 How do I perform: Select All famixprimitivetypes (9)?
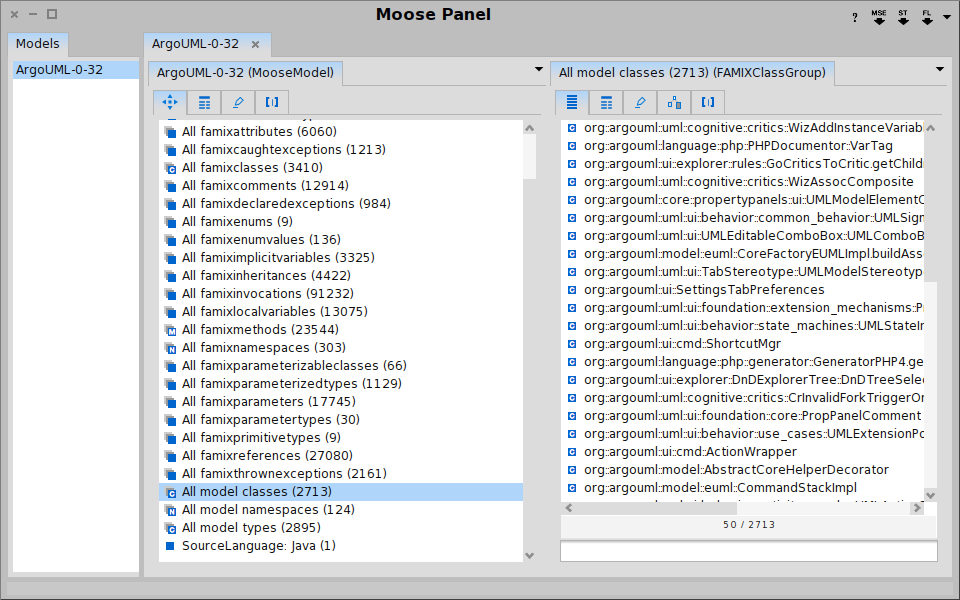(341, 438)
